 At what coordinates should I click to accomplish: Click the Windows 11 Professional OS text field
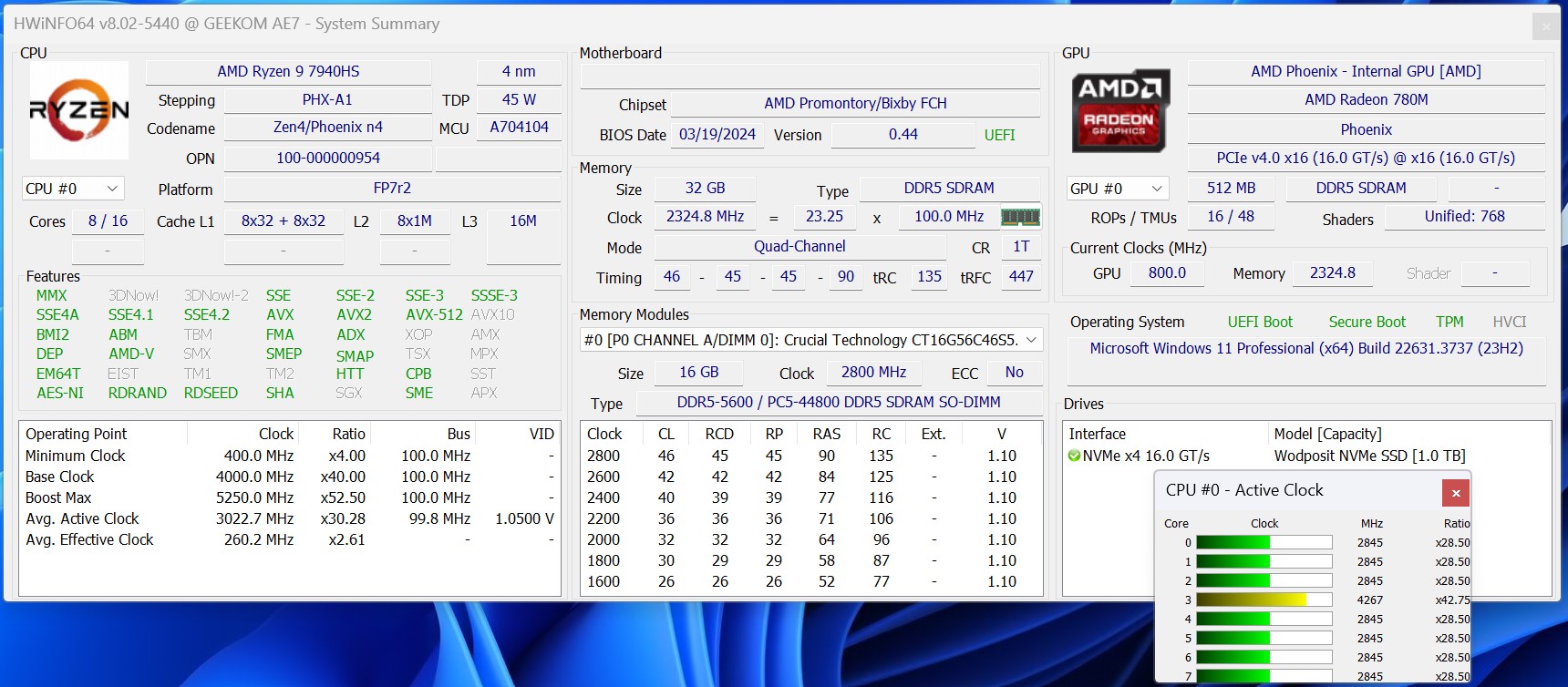tap(1305, 348)
